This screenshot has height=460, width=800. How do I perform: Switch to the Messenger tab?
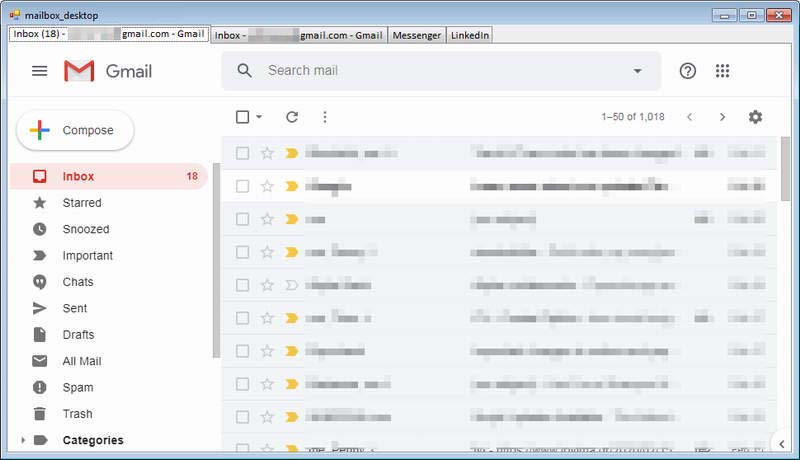coord(416,35)
